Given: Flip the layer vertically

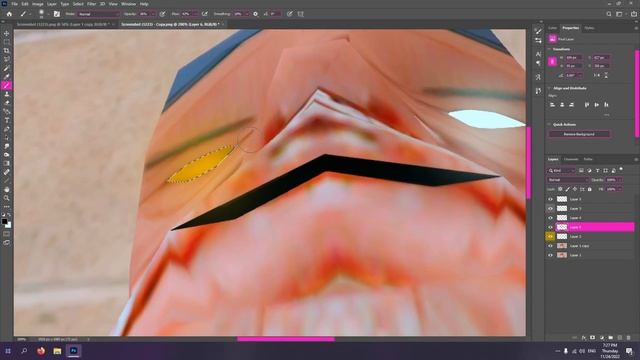Looking at the screenshot, I should (x=606, y=76).
